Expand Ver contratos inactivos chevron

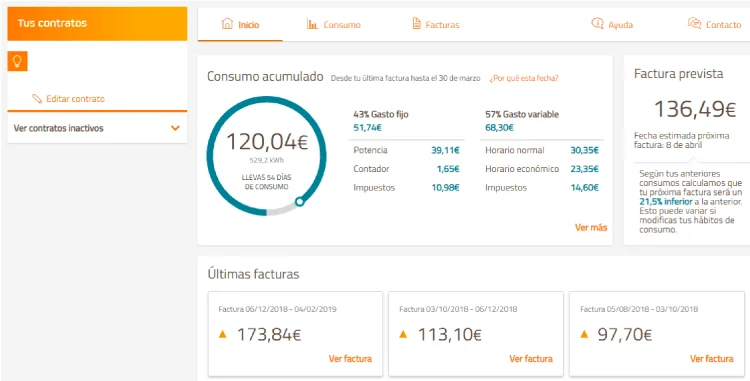176,128
